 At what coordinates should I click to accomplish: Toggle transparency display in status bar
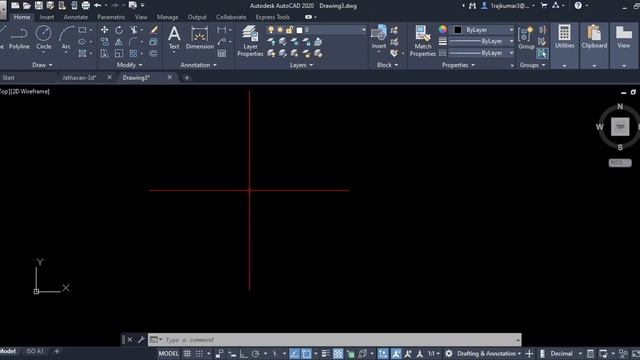338,353
